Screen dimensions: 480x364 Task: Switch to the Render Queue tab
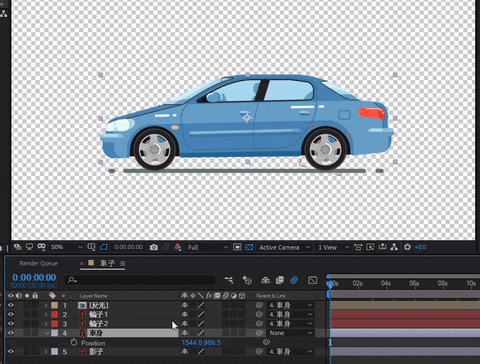39,263
